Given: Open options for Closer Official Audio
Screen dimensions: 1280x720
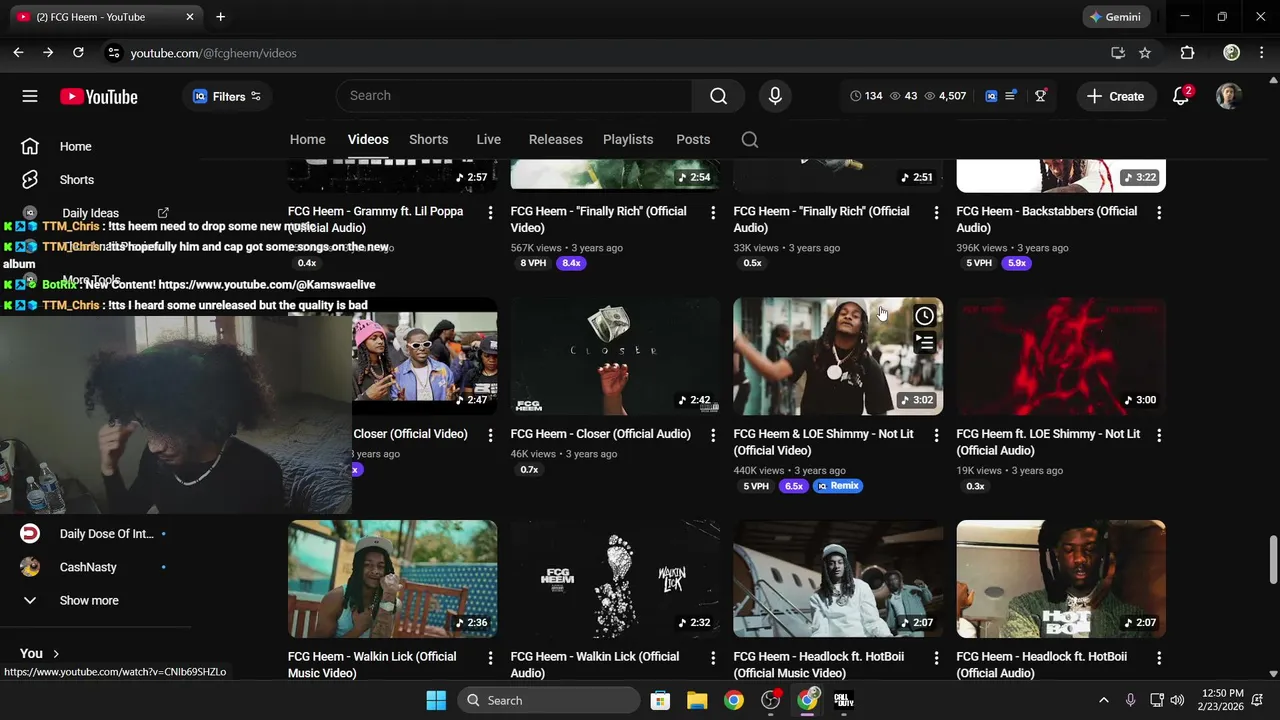Looking at the screenshot, I should pyautogui.click(x=713, y=435).
